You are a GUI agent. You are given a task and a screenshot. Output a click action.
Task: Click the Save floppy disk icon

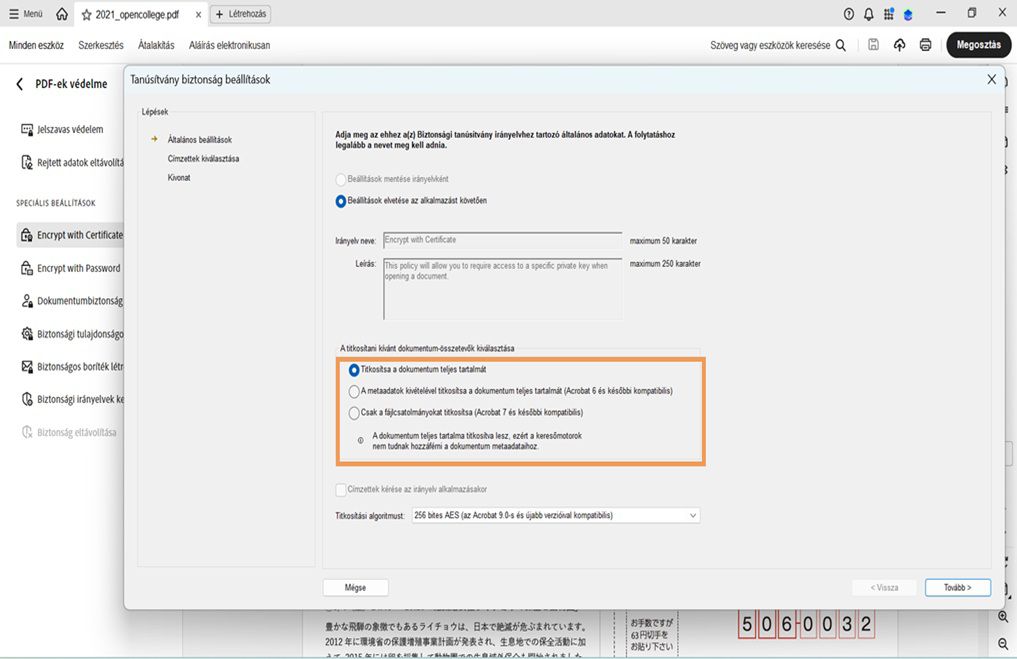click(x=873, y=45)
